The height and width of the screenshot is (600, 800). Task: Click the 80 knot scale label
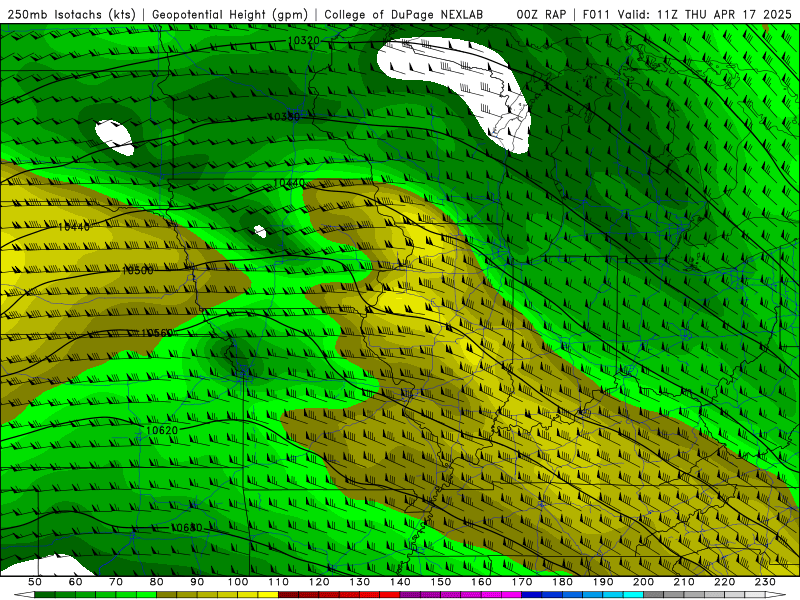pos(157,582)
